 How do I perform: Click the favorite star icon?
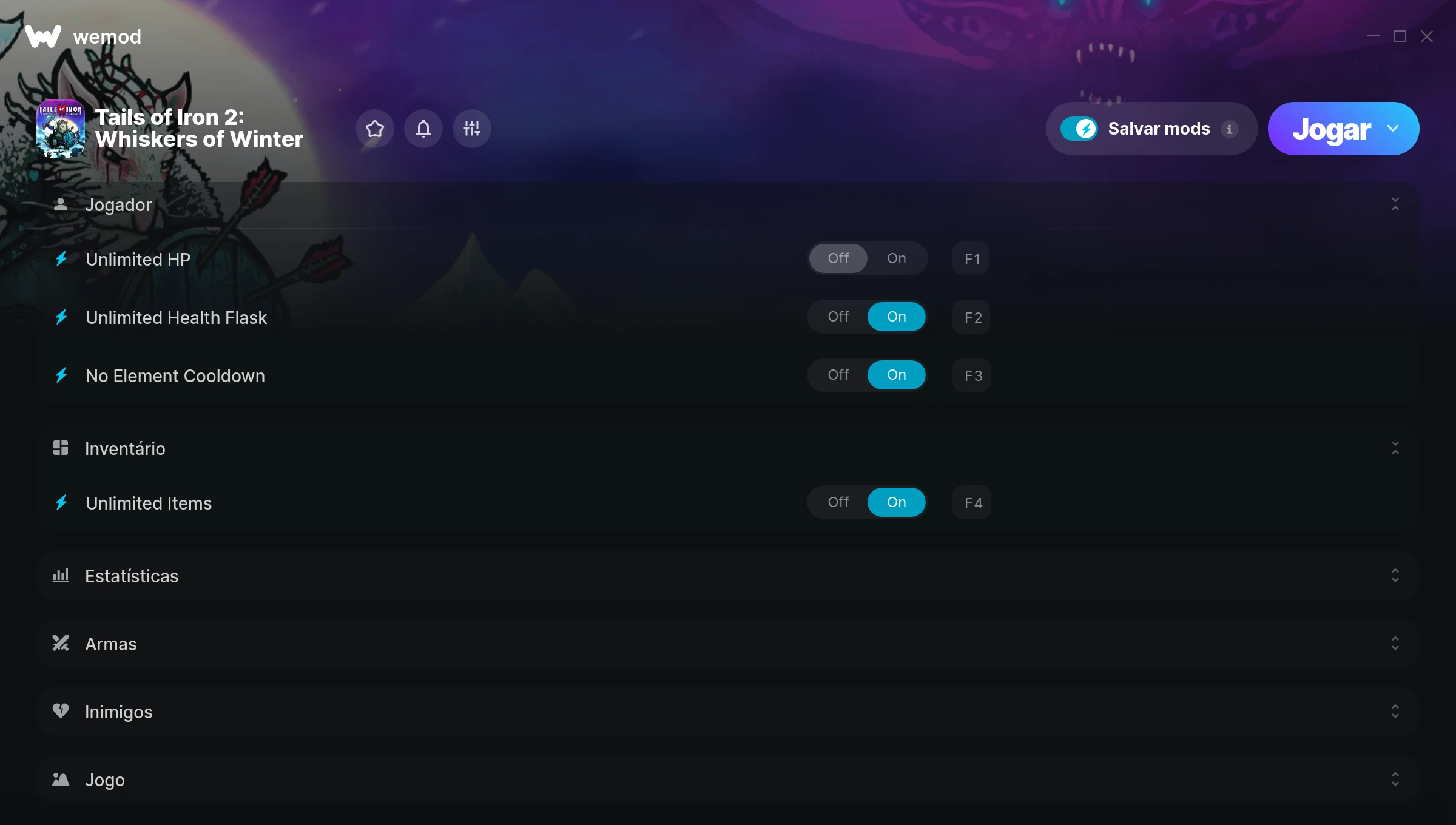click(x=375, y=129)
